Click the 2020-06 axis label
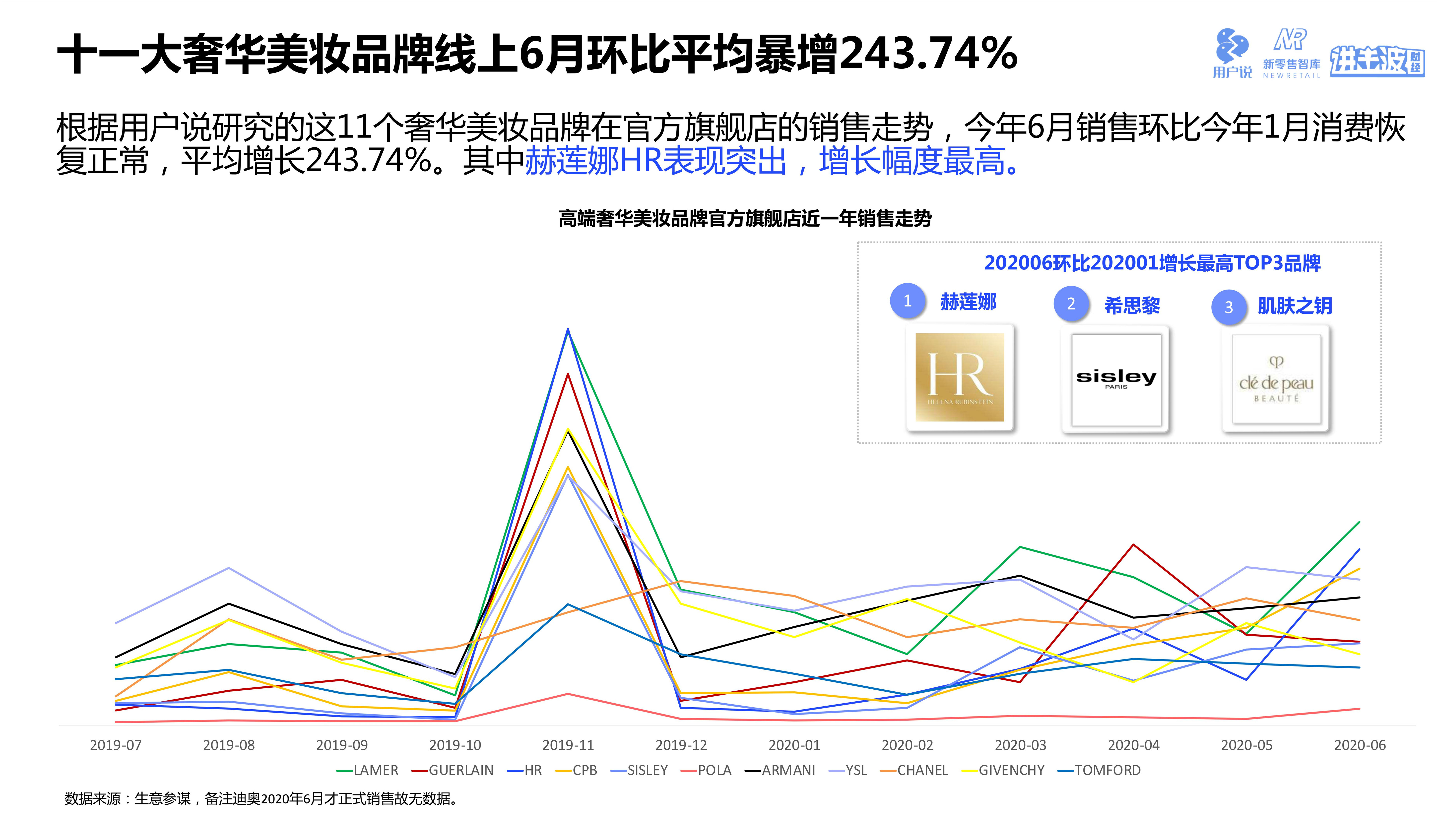Image resolution: width=1437 pixels, height=840 pixels. pos(1360,745)
